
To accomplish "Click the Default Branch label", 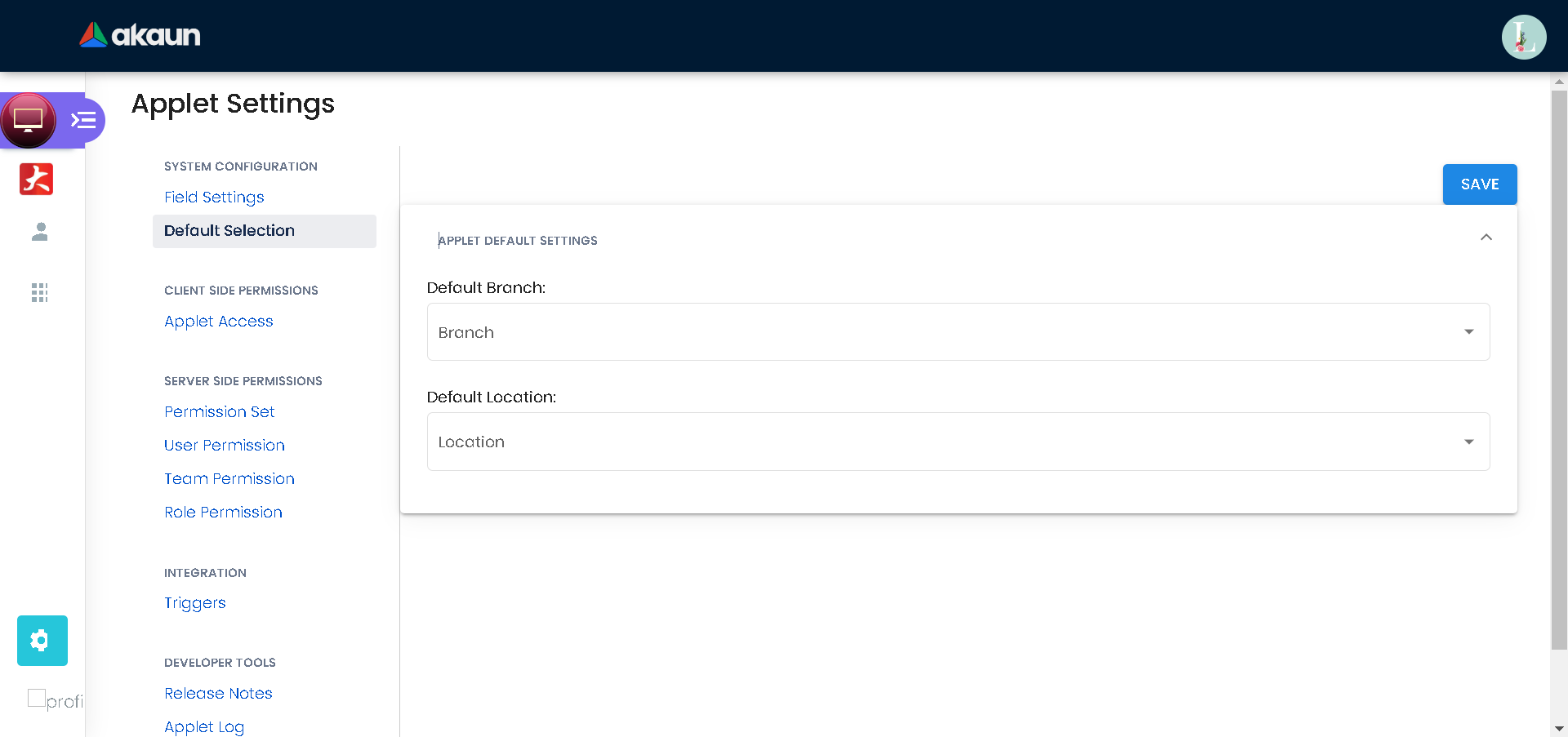I will click(x=486, y=288).
